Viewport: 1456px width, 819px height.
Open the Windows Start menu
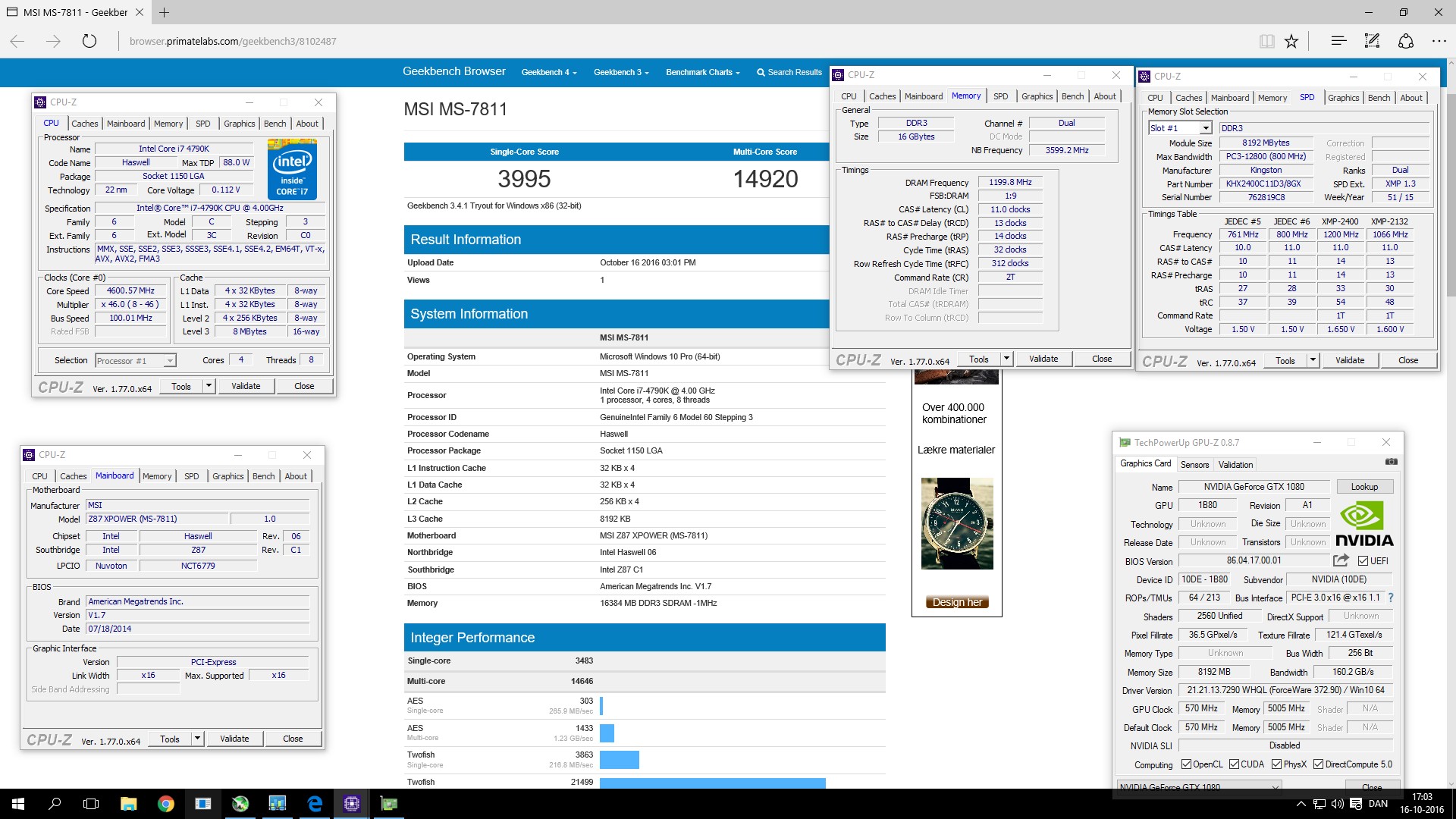coord(18,804)
